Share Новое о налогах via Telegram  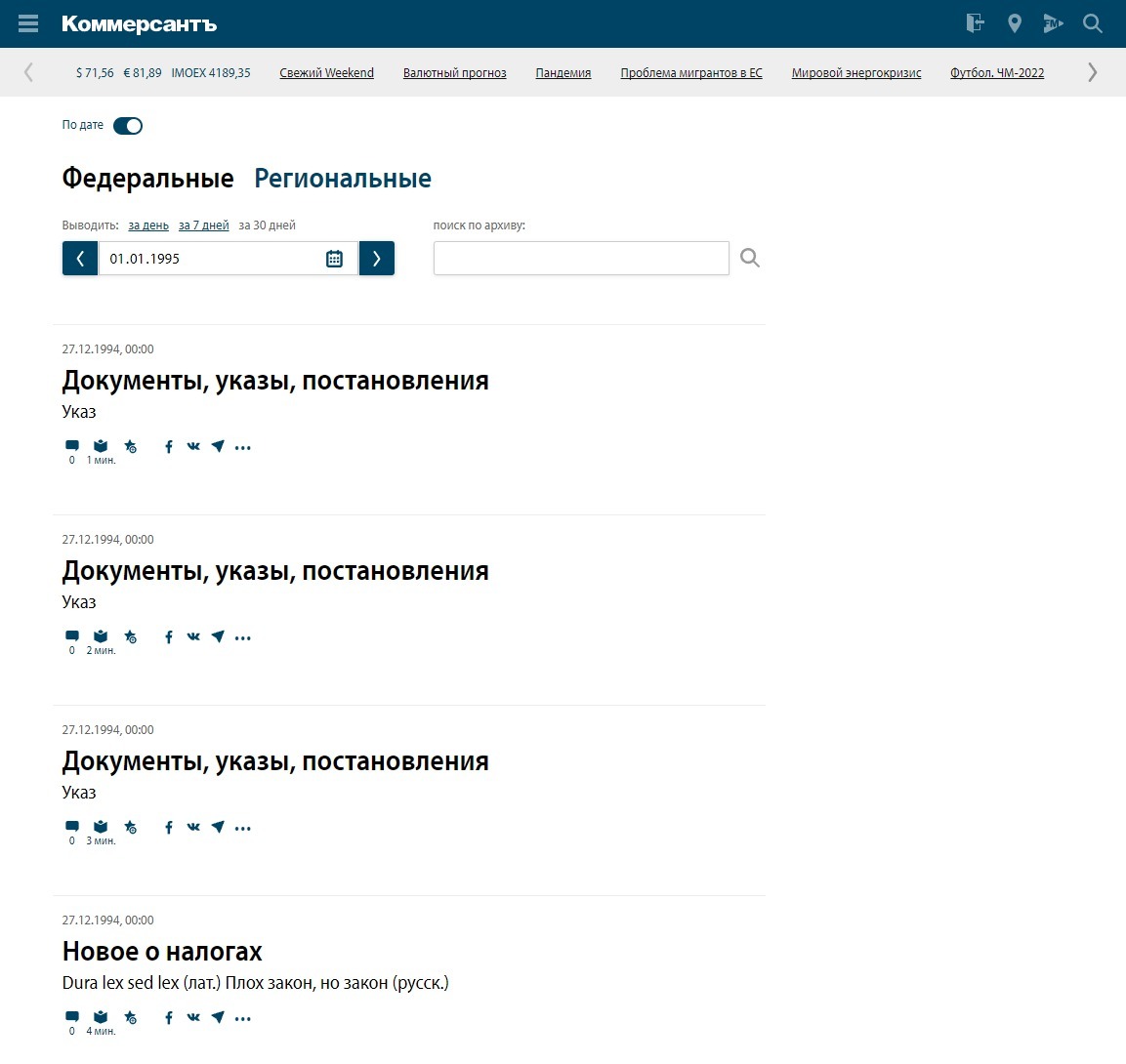(x=218, y=1017)
